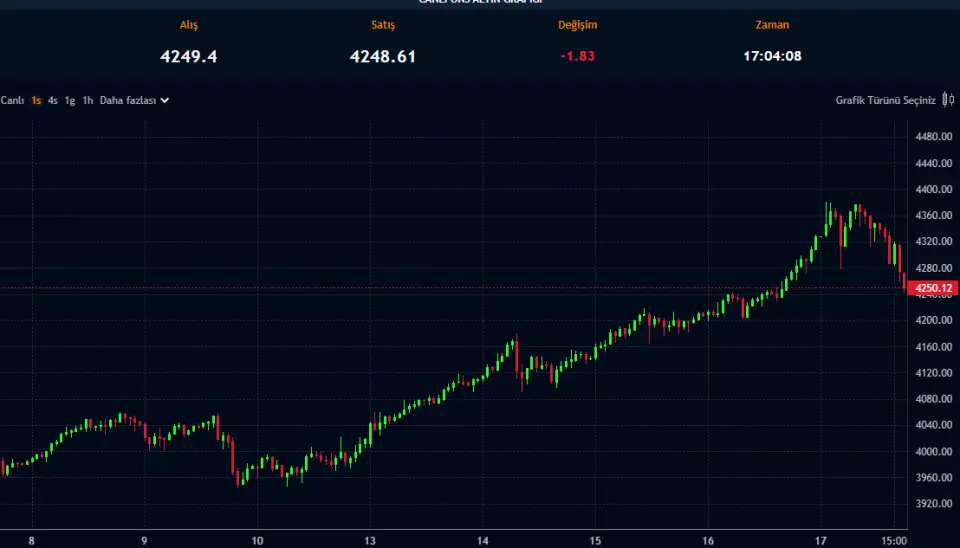Select the 1s timeframe
960x548 pixels.
[36, 100]
